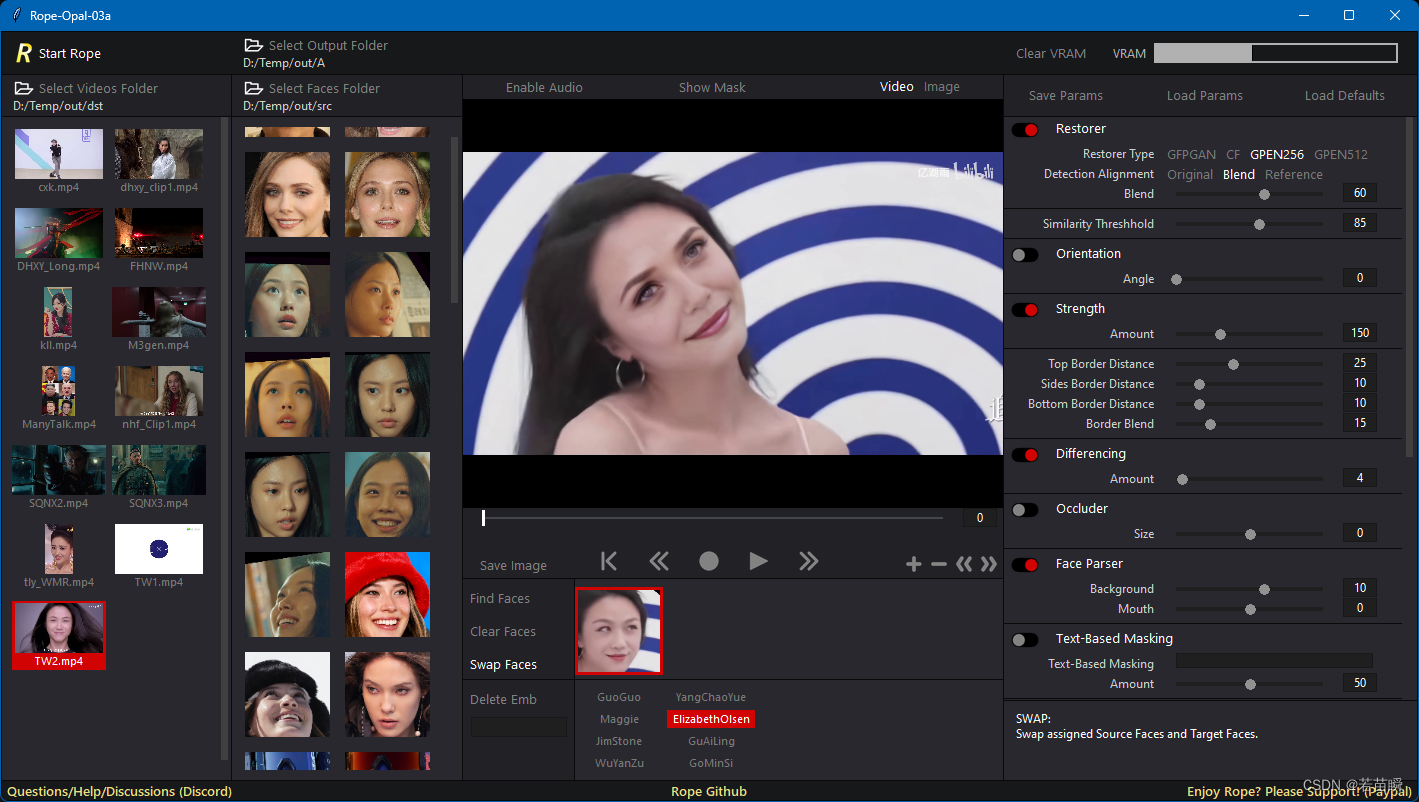Select the GuoGuo embedding
The image size is (1419, 802).
619,697
